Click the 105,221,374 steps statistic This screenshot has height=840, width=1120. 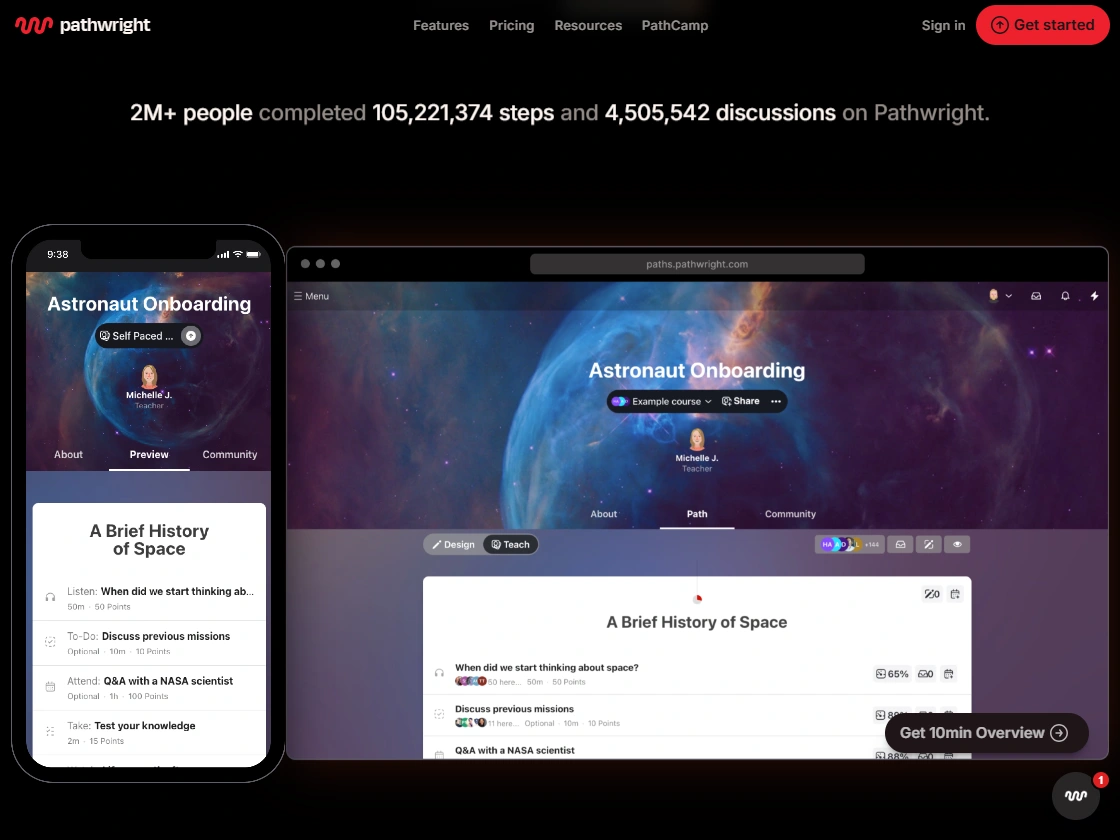[463, 113]
